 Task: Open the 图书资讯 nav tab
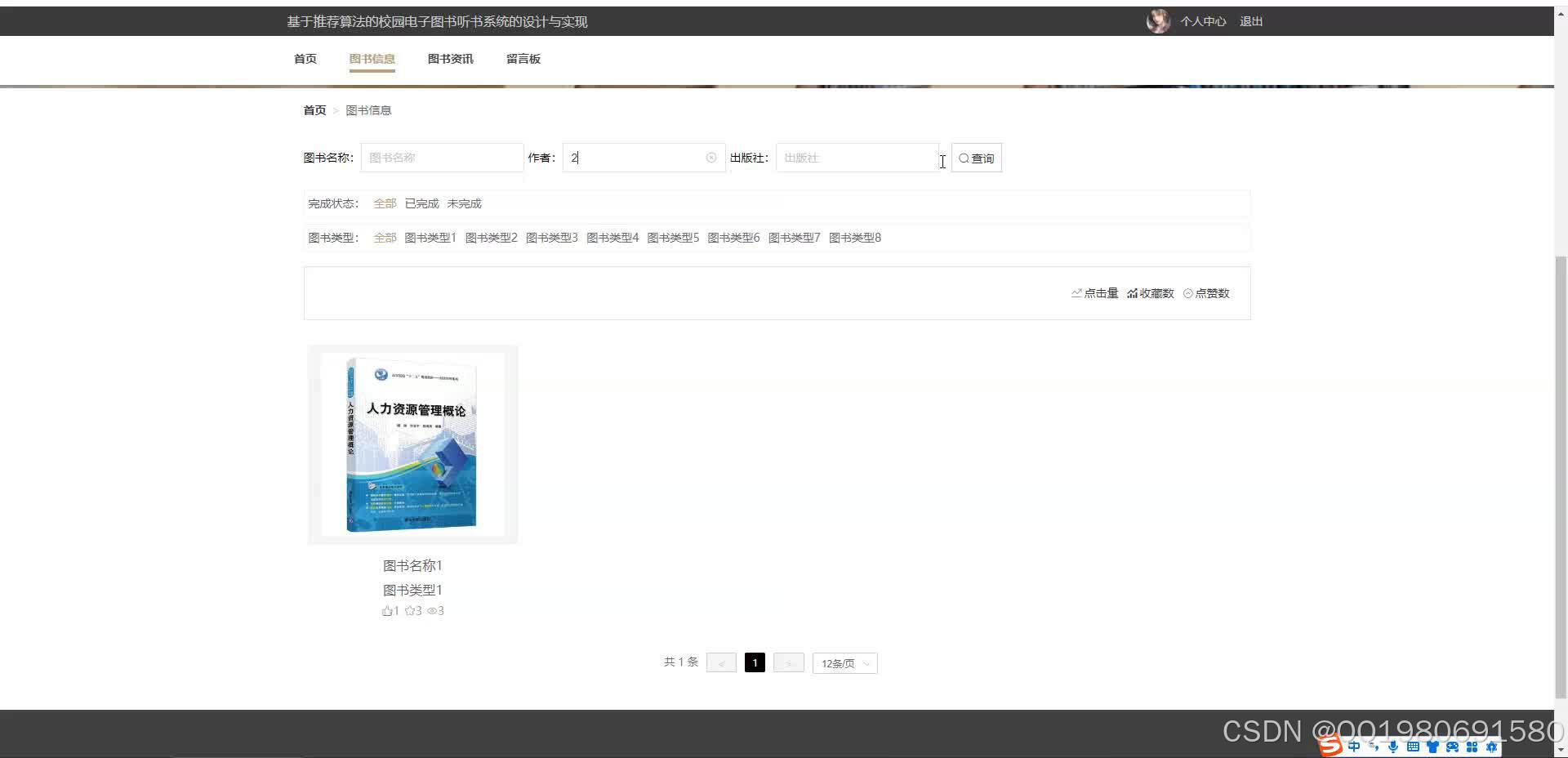coord(451,59)
